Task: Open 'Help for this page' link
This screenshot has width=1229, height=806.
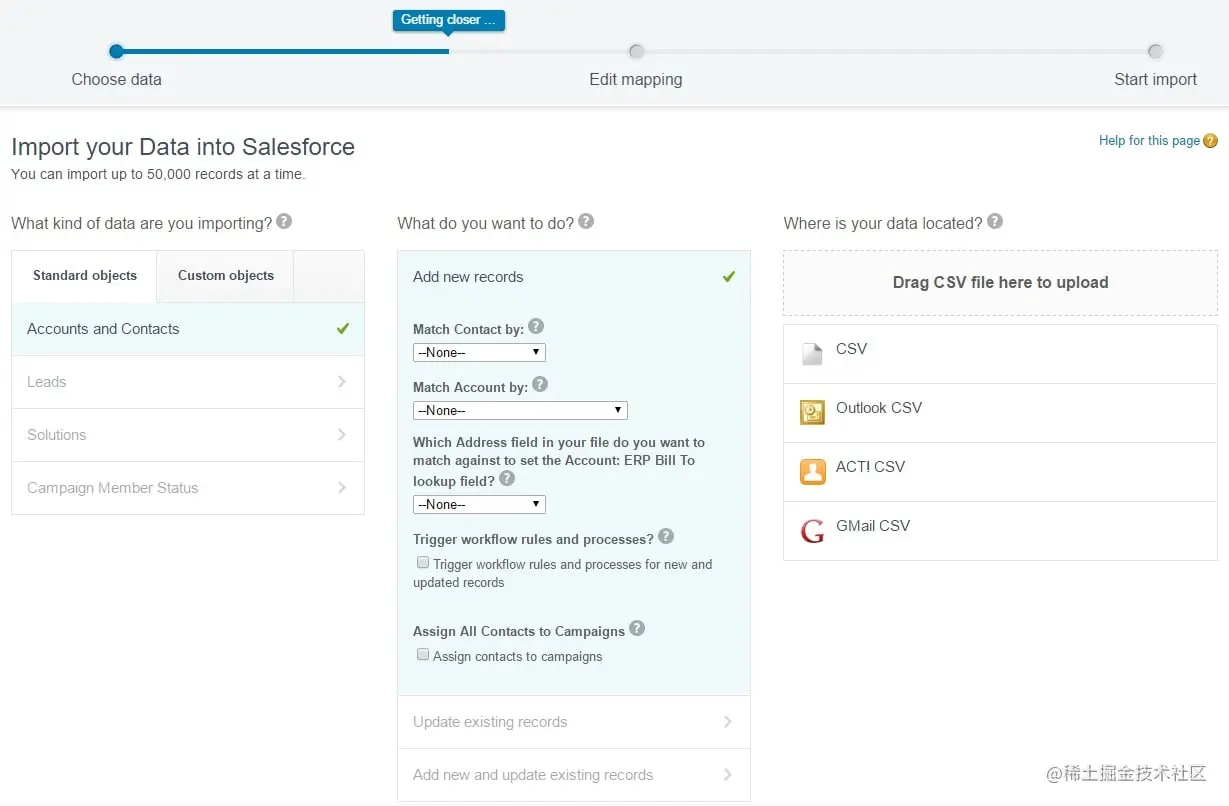Action: point(1149,141)
